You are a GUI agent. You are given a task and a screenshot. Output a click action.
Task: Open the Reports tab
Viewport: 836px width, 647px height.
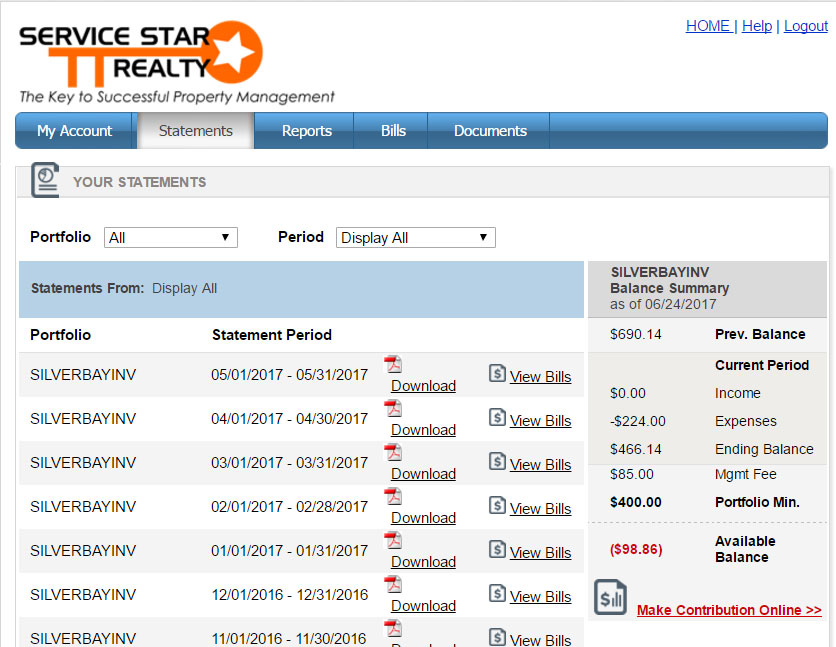[306, 131]
